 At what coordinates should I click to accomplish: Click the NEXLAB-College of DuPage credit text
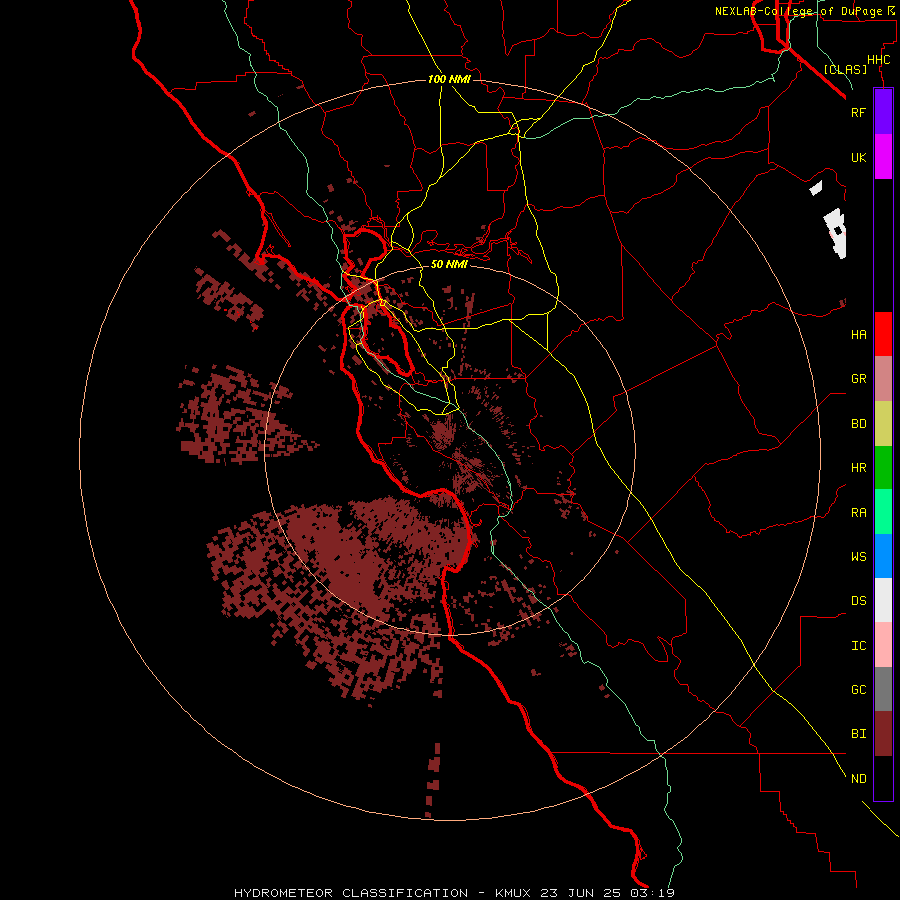(x=798, y=11)
